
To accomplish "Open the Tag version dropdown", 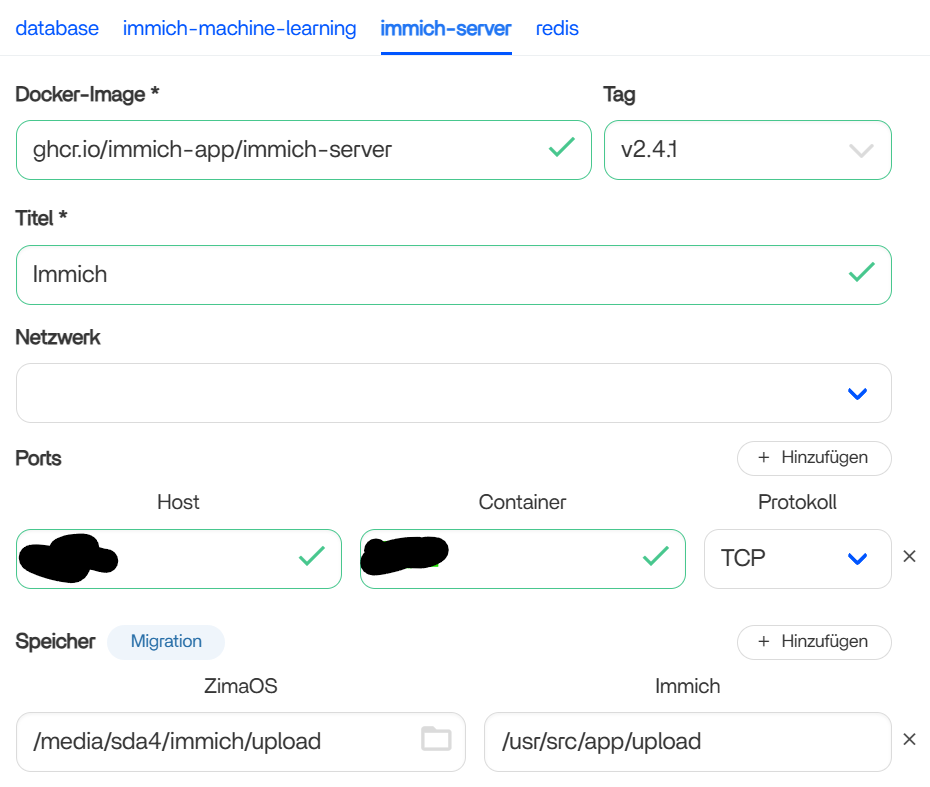I will (860, 150).
